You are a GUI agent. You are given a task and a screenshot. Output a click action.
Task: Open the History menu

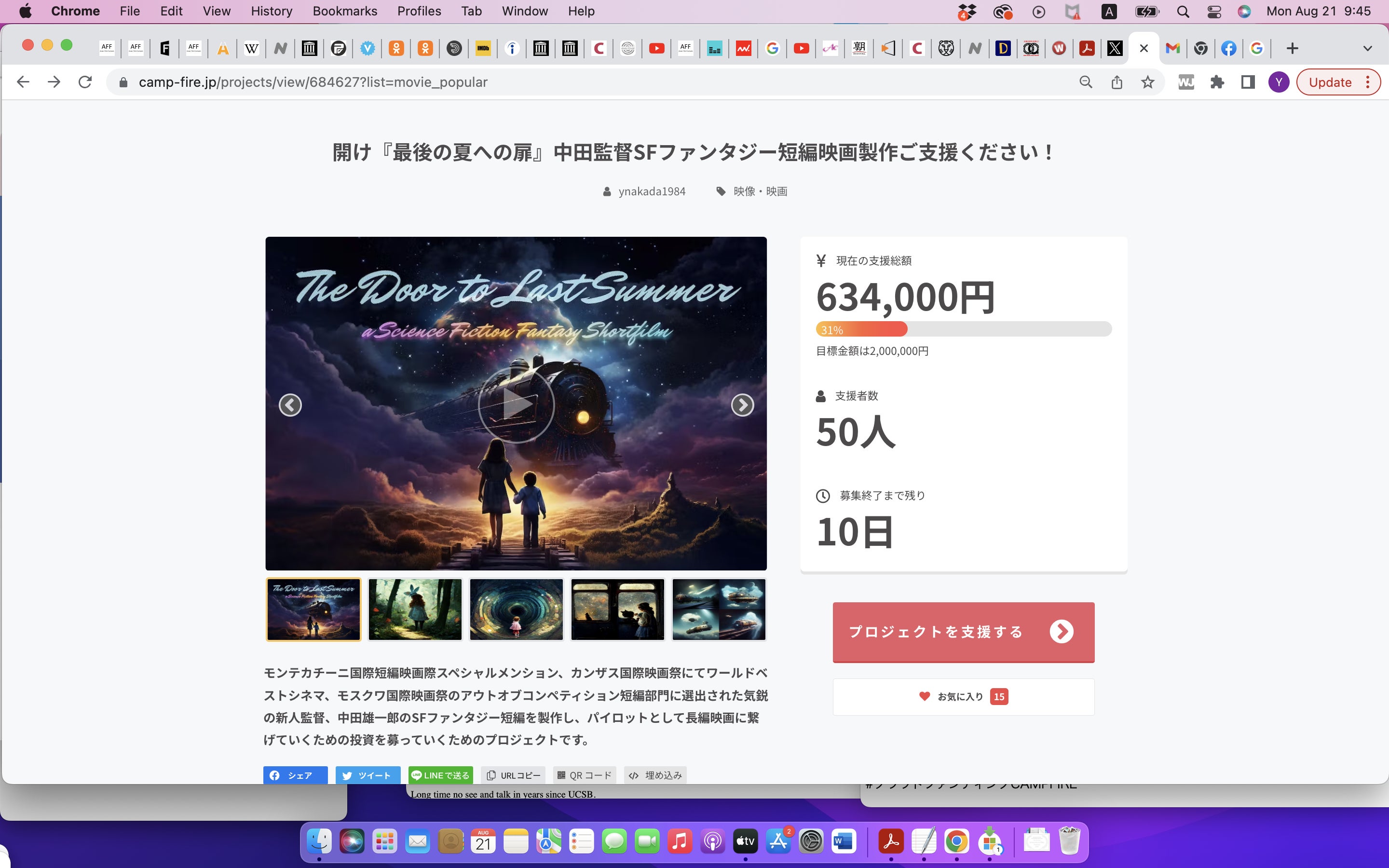tap(271, 12)
